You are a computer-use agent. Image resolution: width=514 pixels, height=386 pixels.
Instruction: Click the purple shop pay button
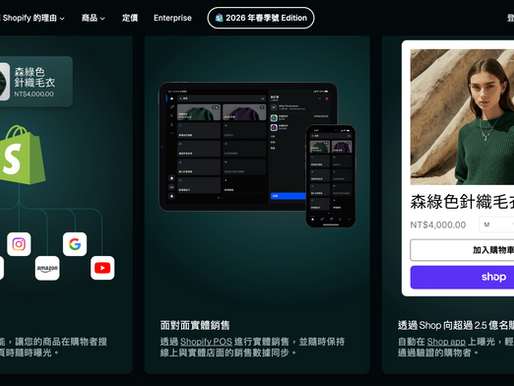tap(462, 277)
